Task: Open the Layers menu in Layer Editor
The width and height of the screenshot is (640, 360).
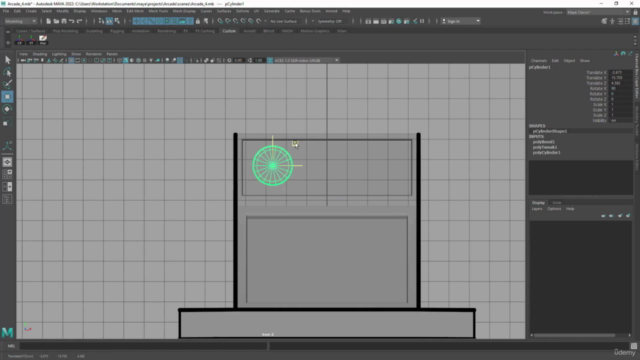Action: pos(537,209)
